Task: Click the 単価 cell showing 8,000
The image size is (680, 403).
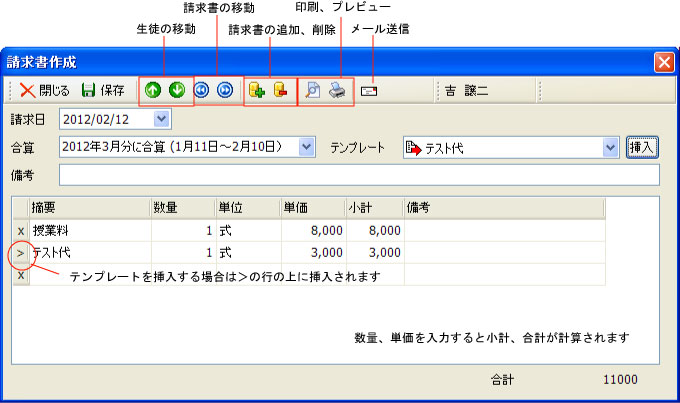Action: [314, 231]
